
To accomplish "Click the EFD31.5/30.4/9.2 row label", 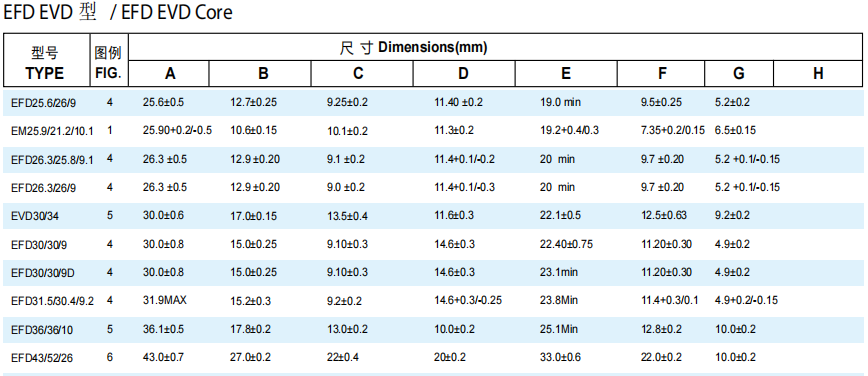I will coord(52,301).
